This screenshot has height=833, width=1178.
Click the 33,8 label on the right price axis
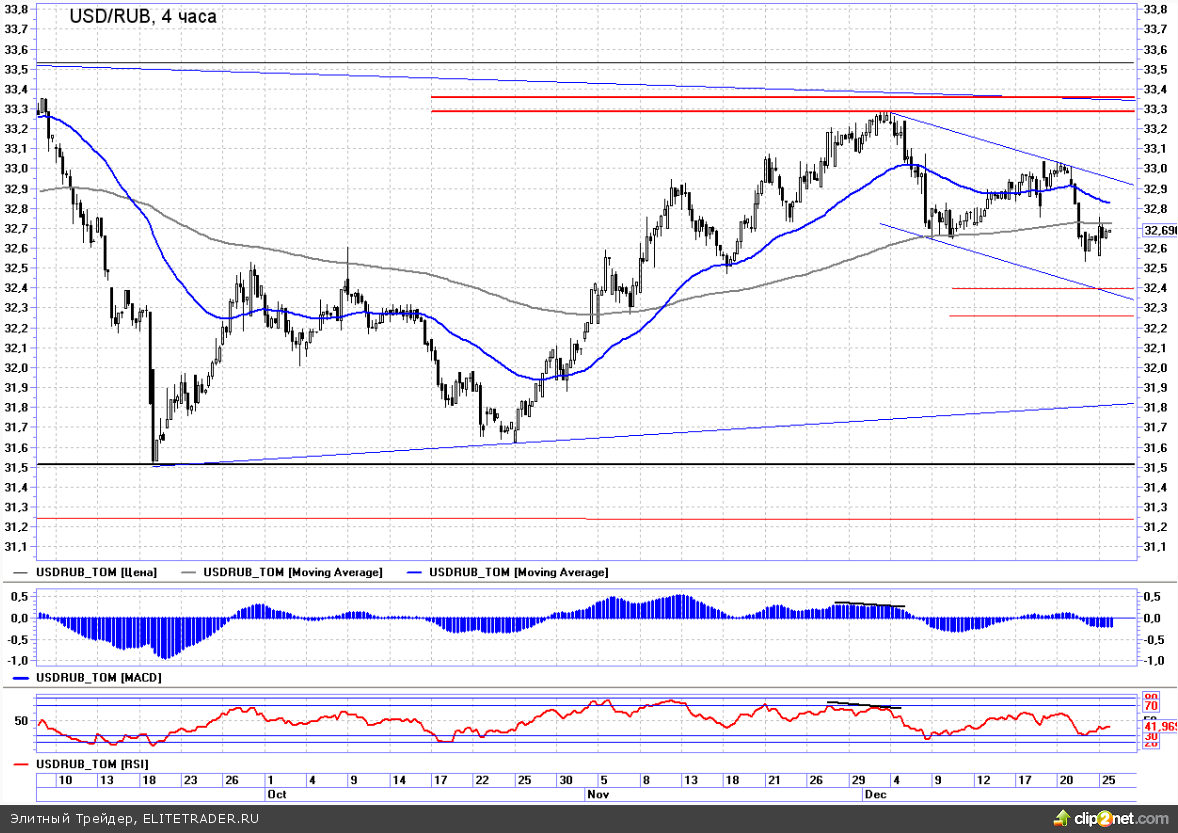[1155, 9]
